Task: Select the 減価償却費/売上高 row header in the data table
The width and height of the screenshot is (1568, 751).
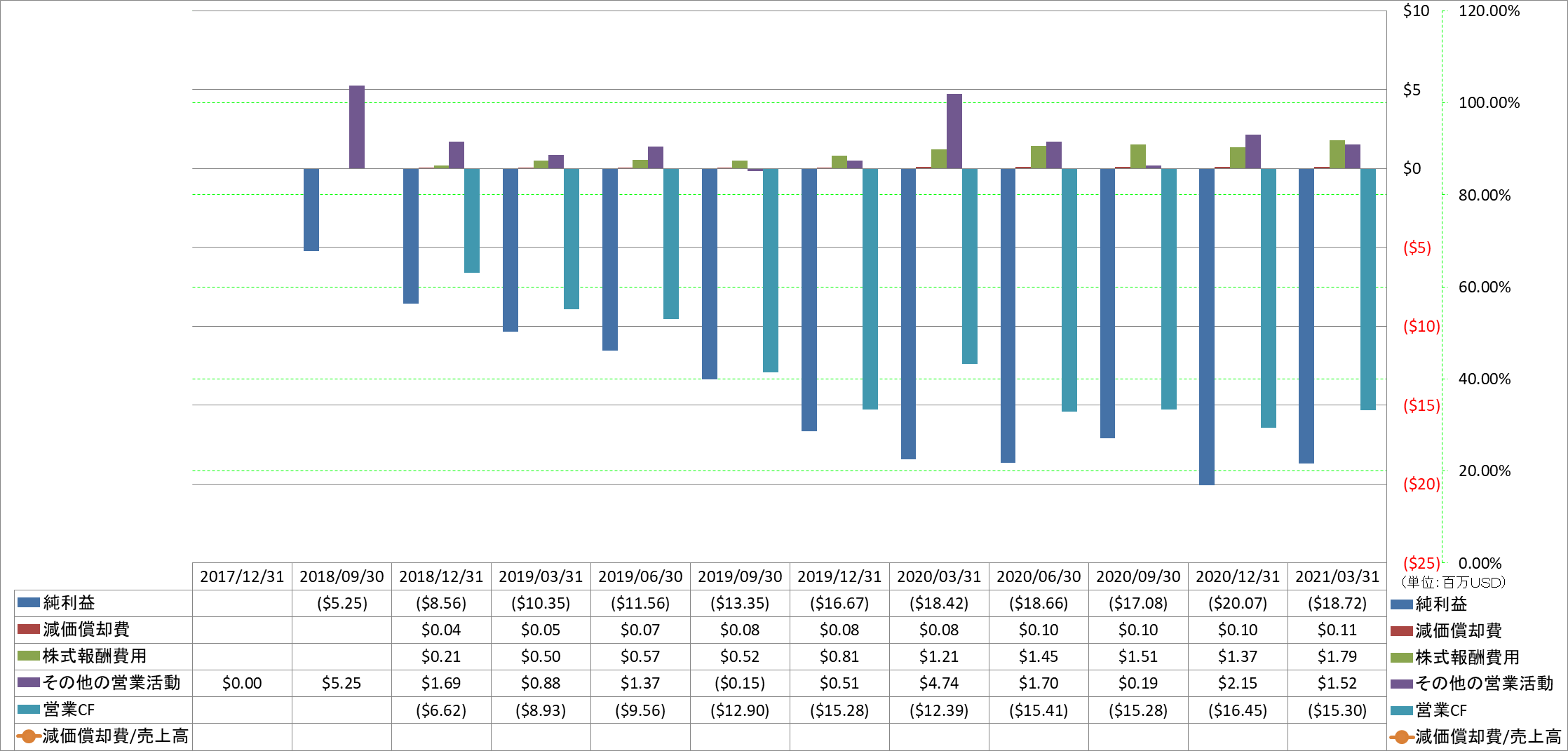Action: click(x=103, y=736)
